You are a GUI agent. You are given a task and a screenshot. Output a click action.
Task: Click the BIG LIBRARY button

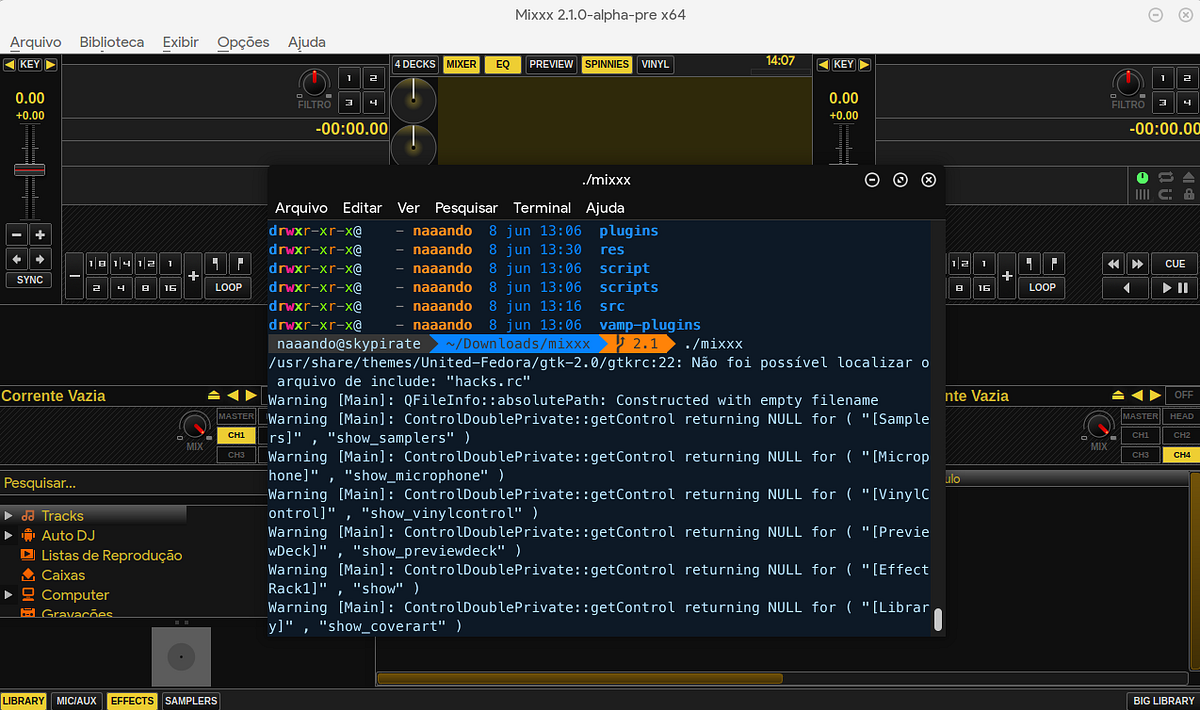tap(1162, 700)
